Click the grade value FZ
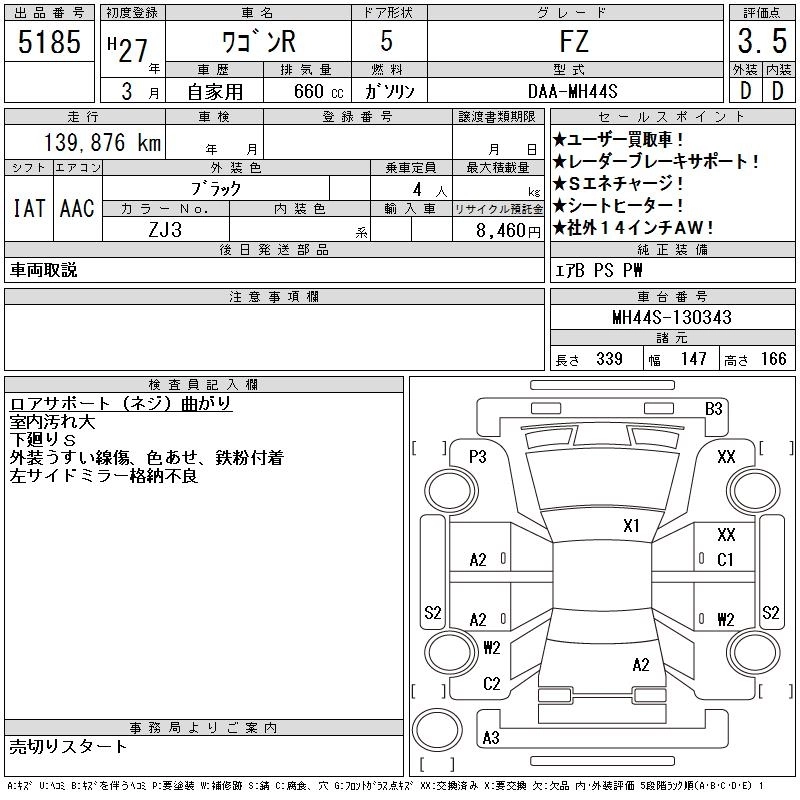This screenshot has width=800, height=800. click(574, 41)
